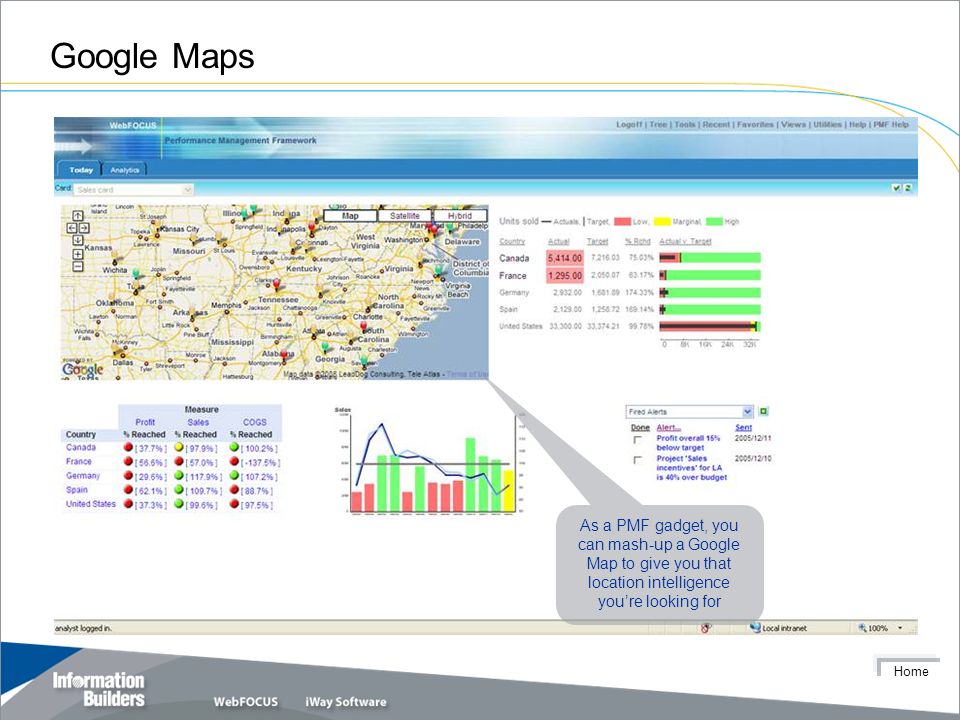Click Logoff in the top menu
This screenshot has height=720, width=960.
(x=629, y=124)
